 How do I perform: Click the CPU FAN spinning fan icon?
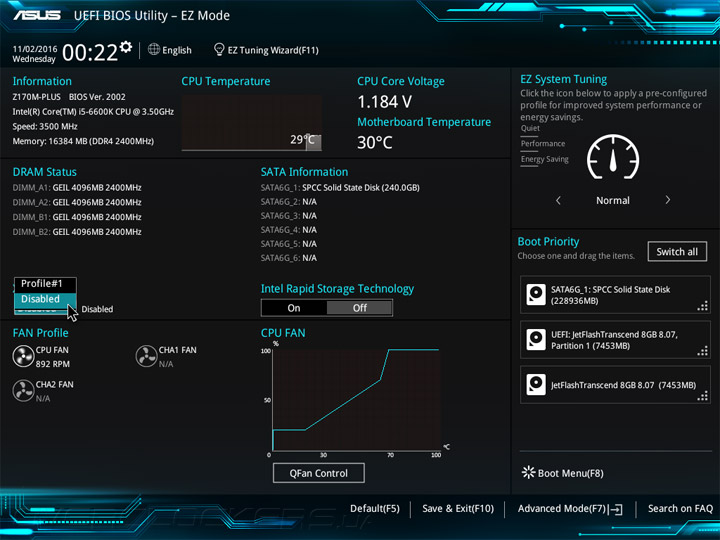point(23,357)
